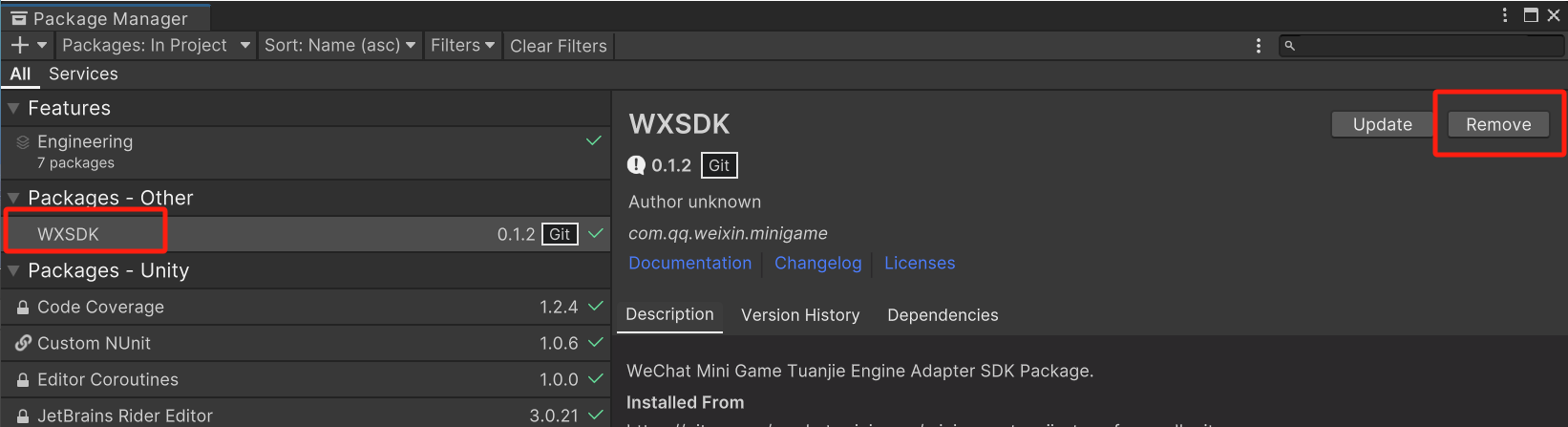Click the search magnifier icon

click(1290, 46)
